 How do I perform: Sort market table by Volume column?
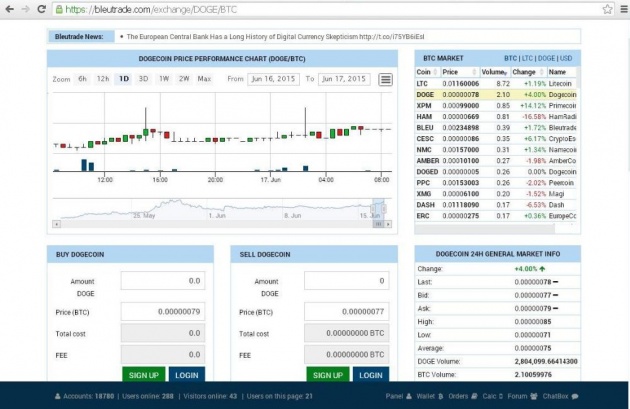tap(495, 72)
